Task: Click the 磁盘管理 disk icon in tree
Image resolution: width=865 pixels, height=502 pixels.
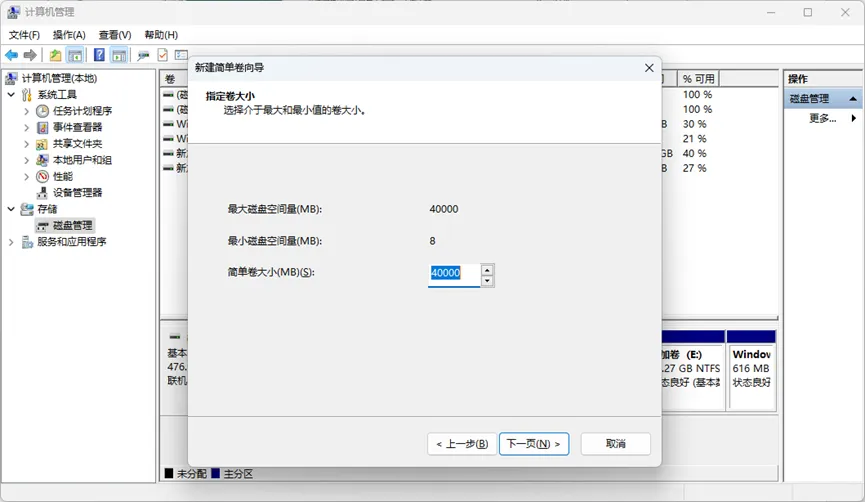Action: click(x=42, y=226)
